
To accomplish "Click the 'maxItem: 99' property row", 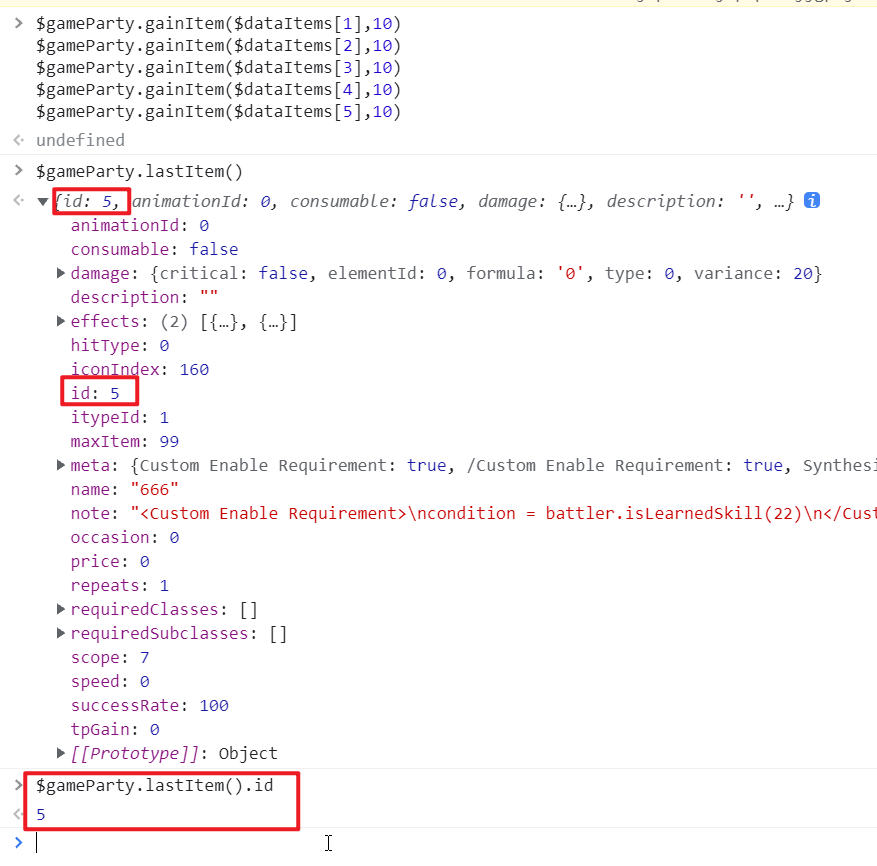I will 125,441.
